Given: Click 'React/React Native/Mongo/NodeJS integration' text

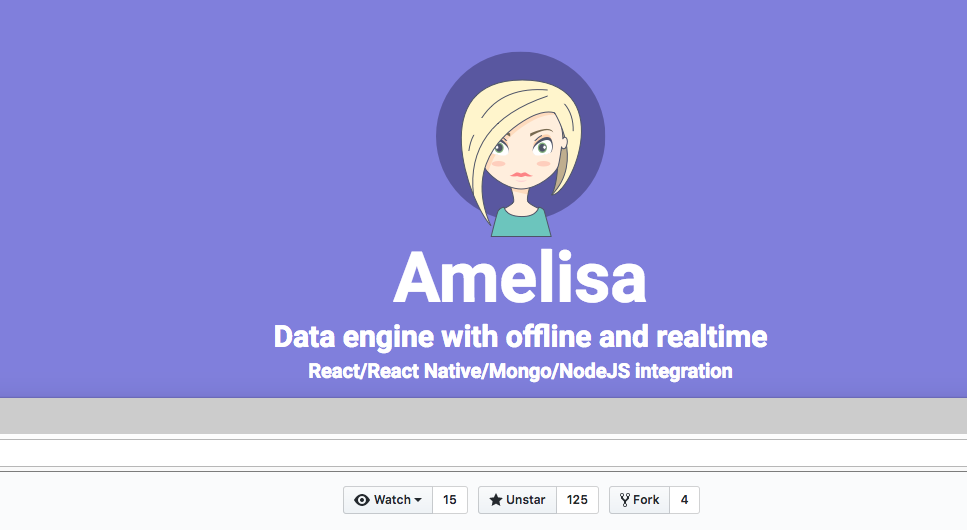Looking at the screenshot, I should tap(521, 371).
